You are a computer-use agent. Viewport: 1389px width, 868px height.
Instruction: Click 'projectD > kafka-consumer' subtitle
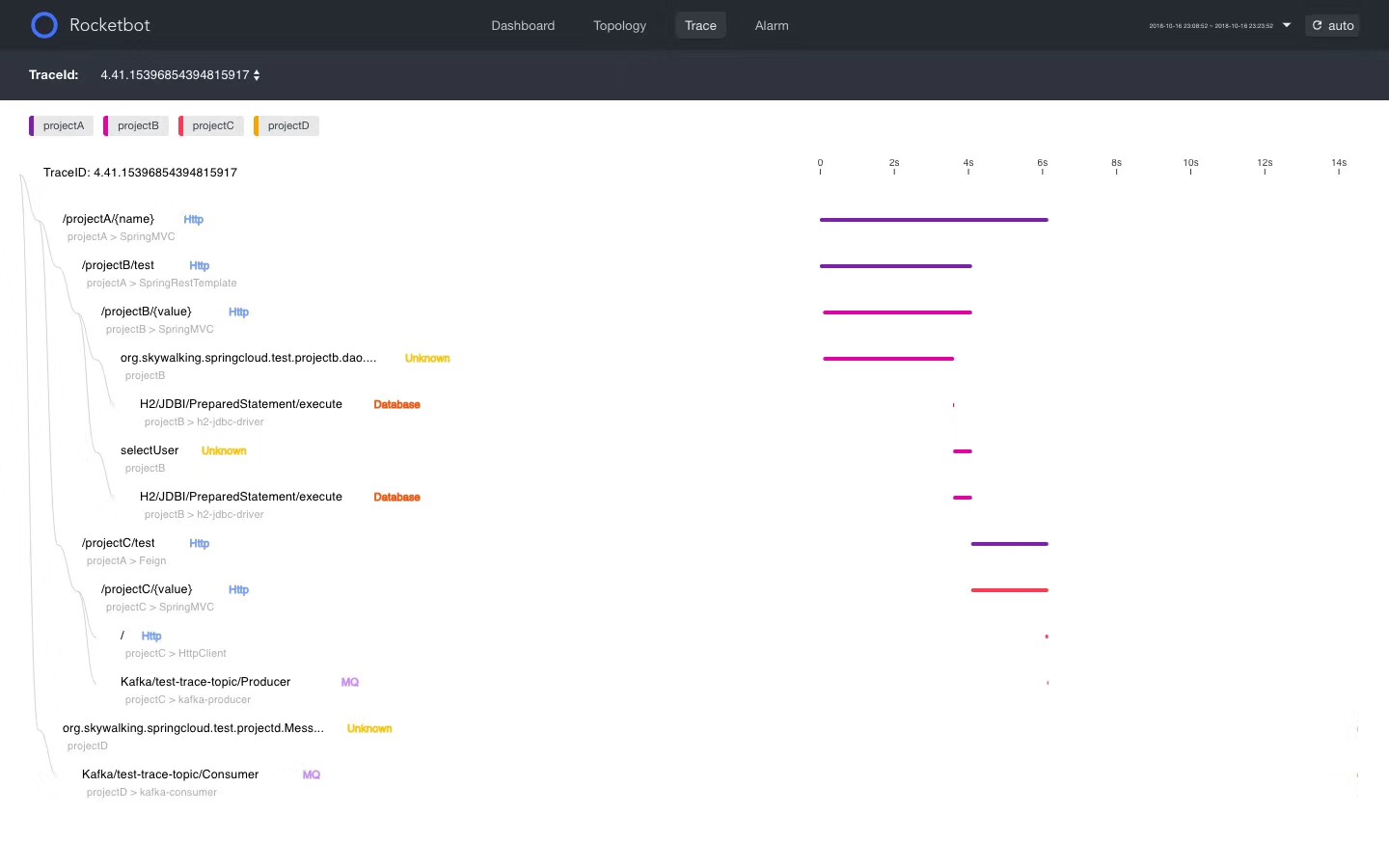click(x=151, y=793)
